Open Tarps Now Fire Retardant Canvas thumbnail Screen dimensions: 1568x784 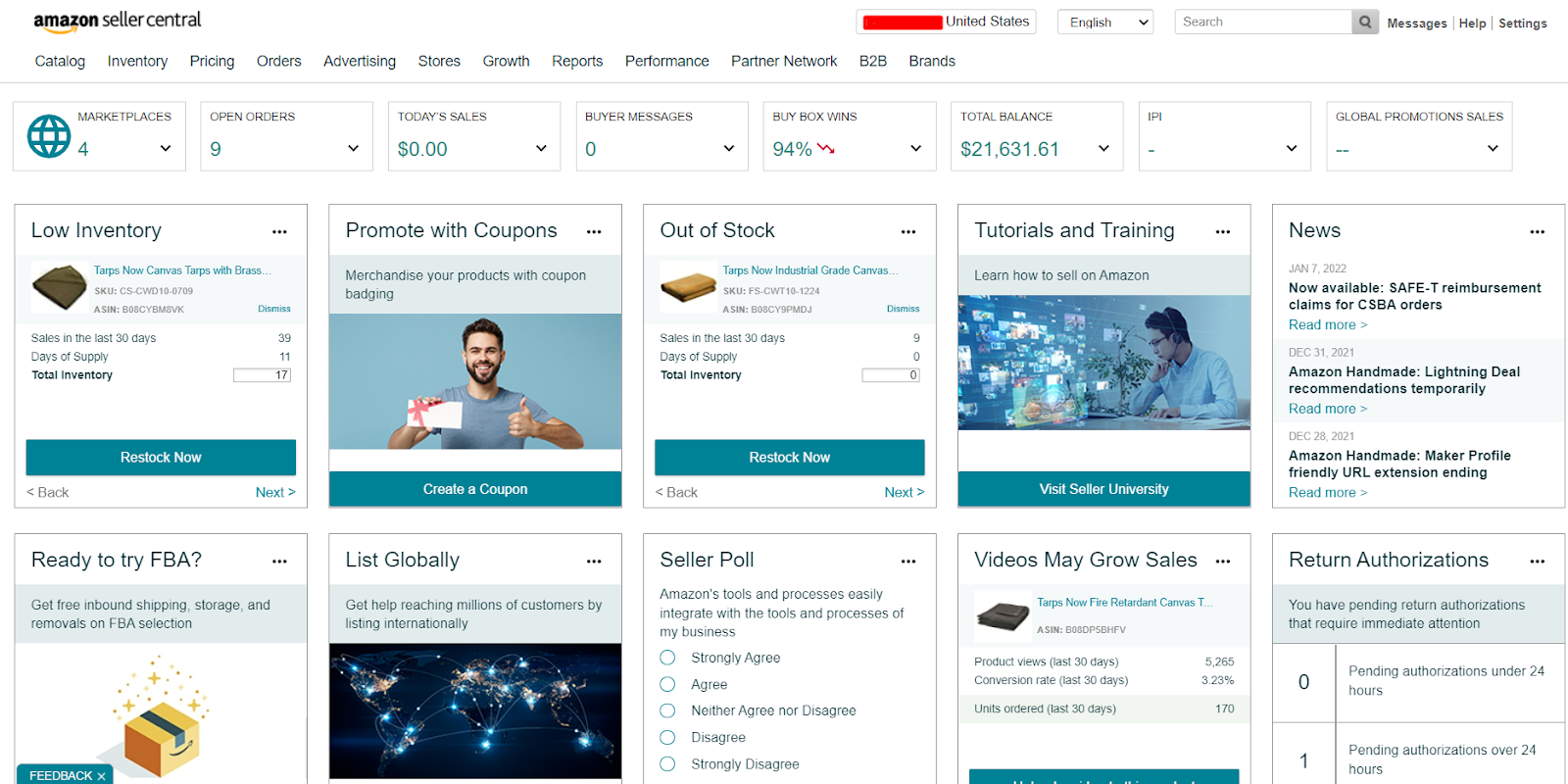tap(1002, 616)
